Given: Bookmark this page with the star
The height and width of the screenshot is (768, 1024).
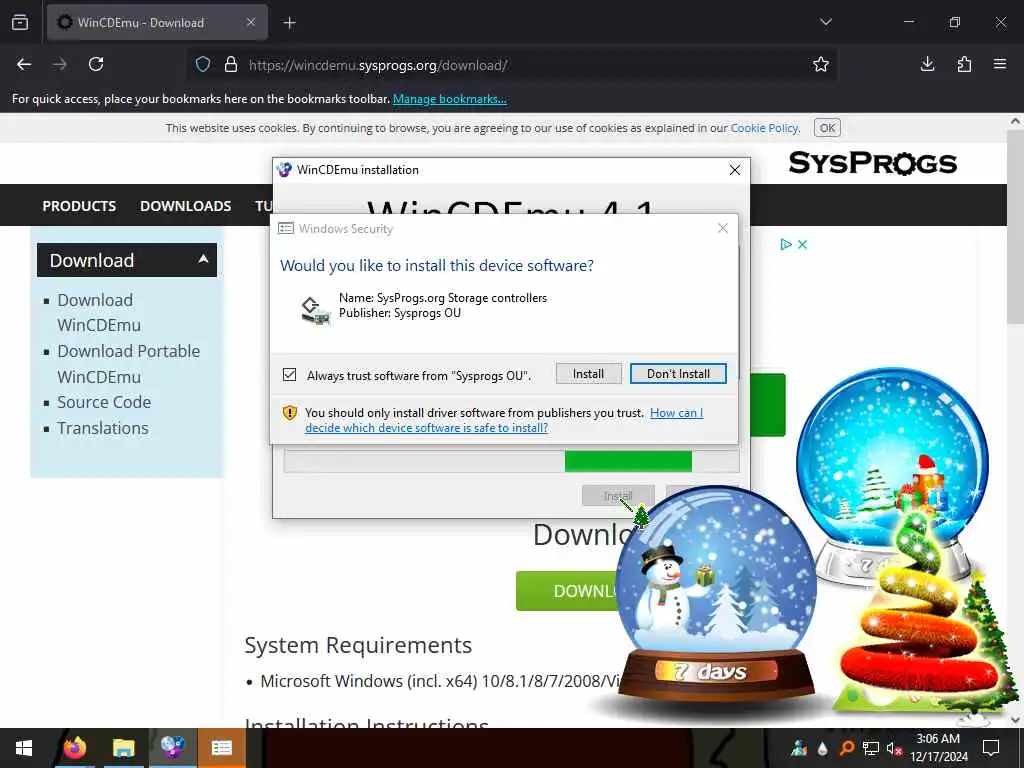Looking at the screenshot, I should [x=821, y=64].
